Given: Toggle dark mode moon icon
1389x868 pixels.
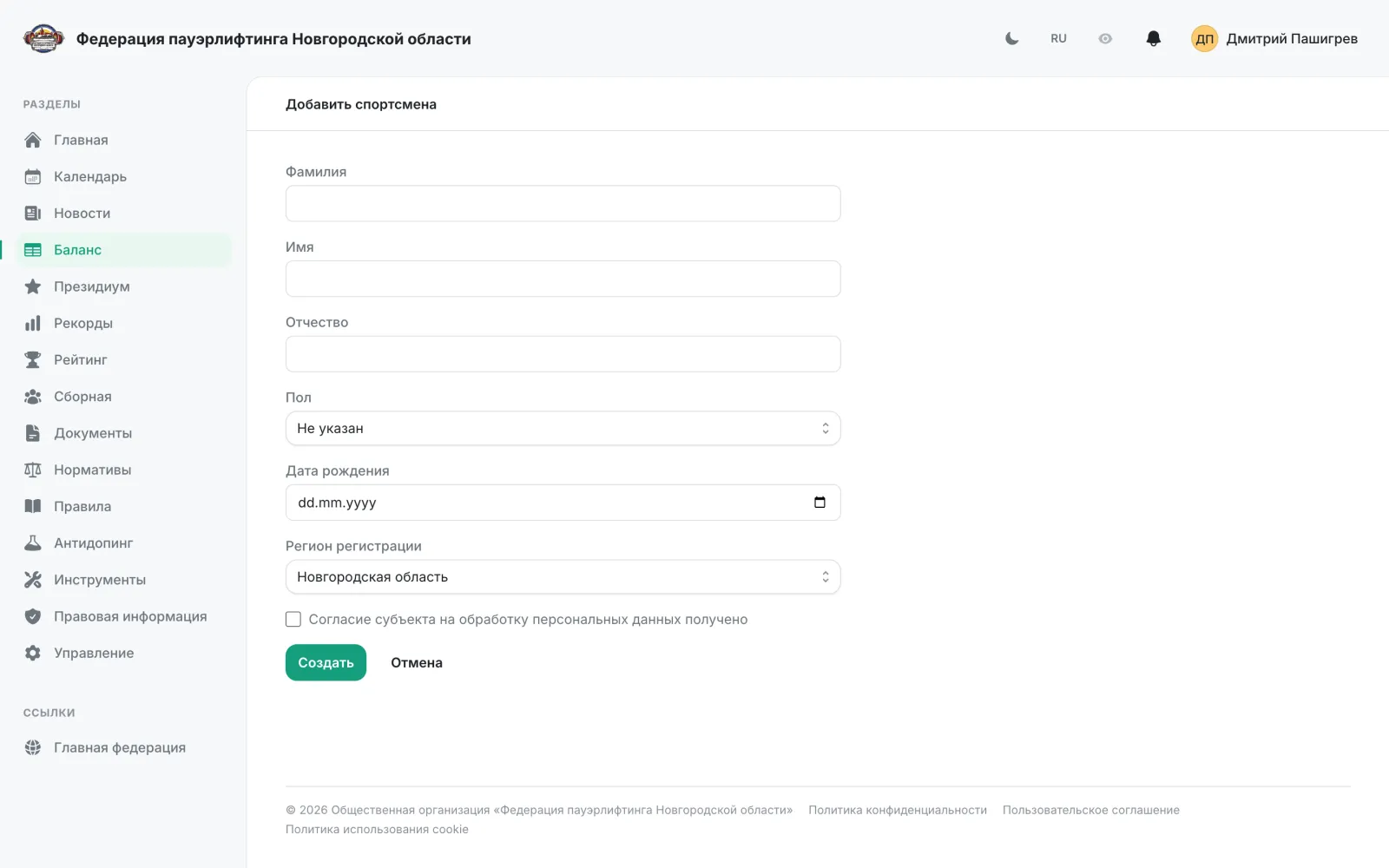Looking at the screenshot, I should pos(1011,38).
